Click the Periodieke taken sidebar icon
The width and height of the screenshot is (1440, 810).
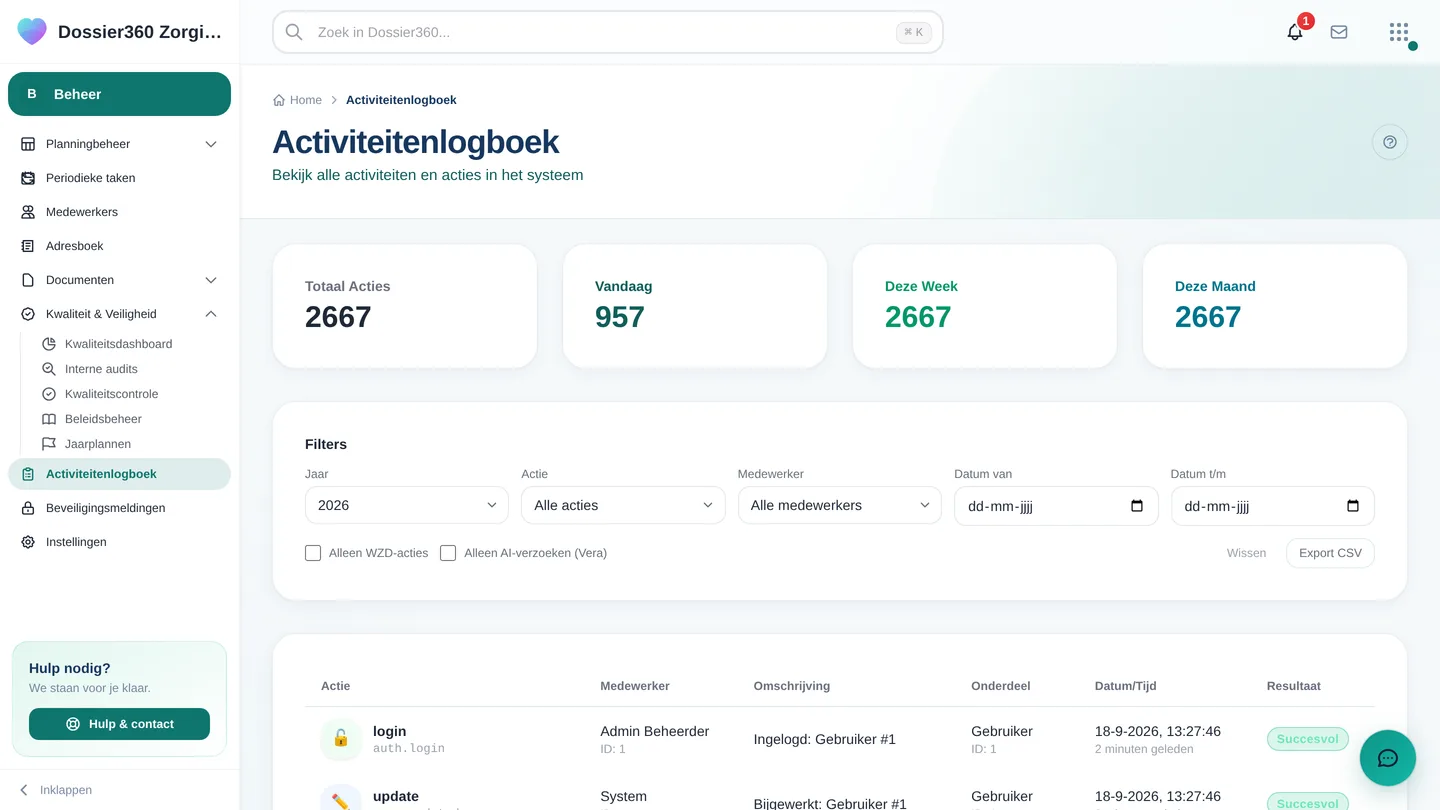28,178
